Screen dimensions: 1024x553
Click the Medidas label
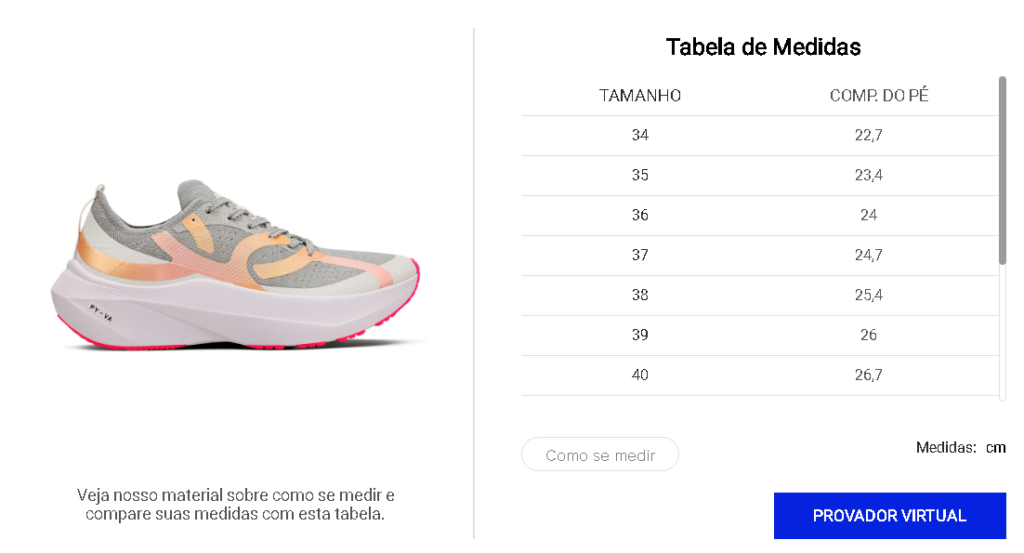tap(946, 448)
